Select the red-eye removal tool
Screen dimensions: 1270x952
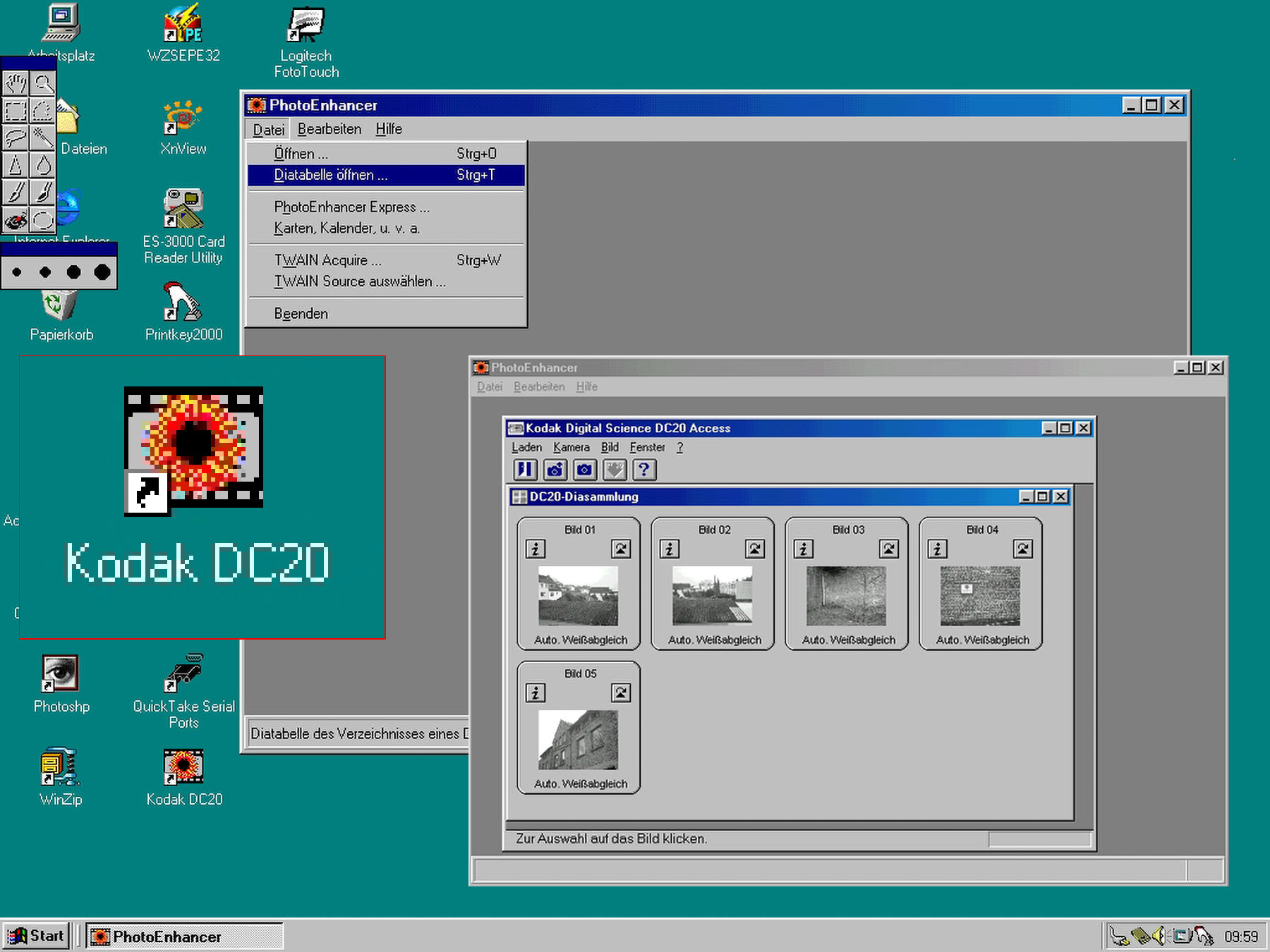click(16, 219)
